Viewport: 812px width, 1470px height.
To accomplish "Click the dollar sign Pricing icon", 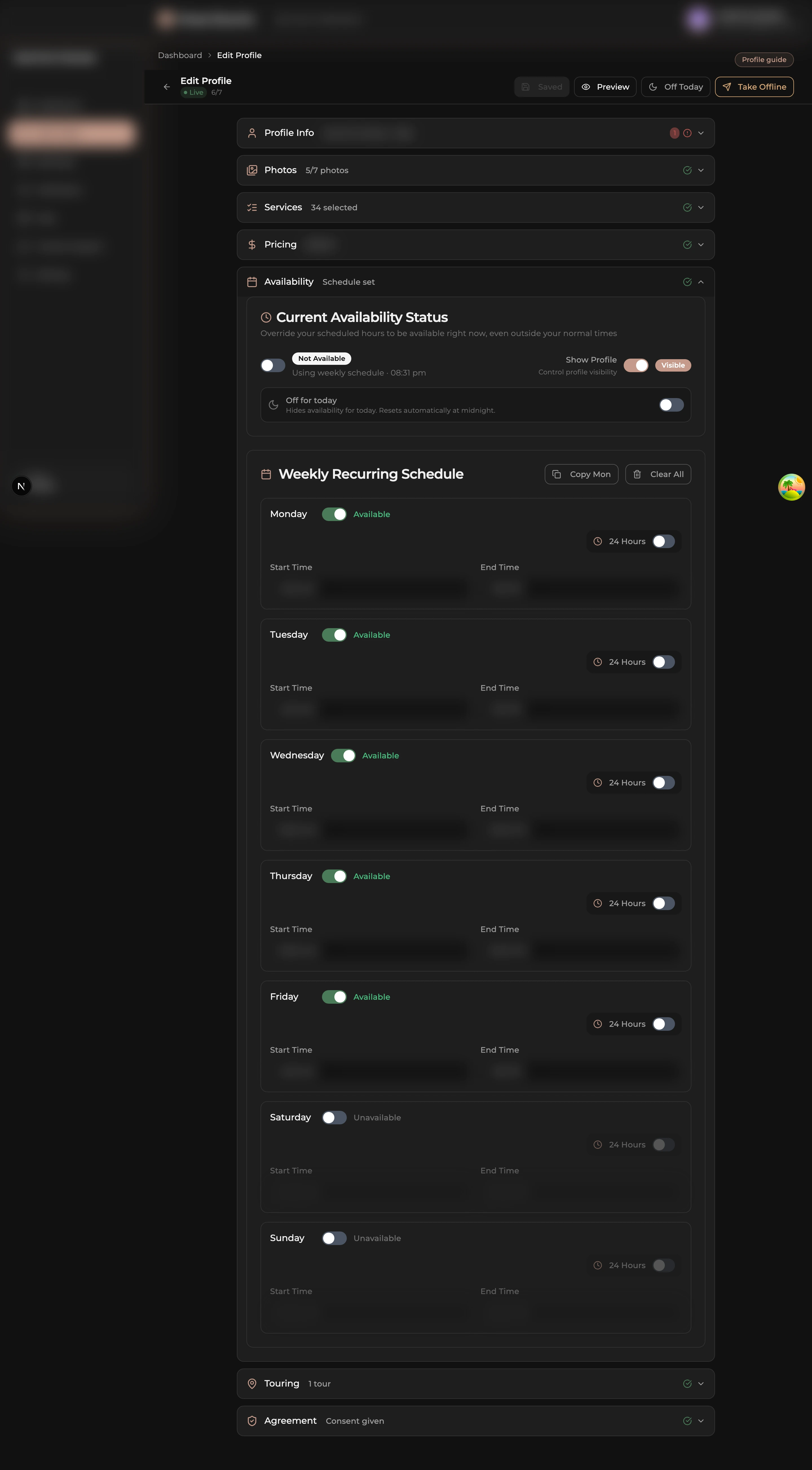I will (x=252, y=244).
